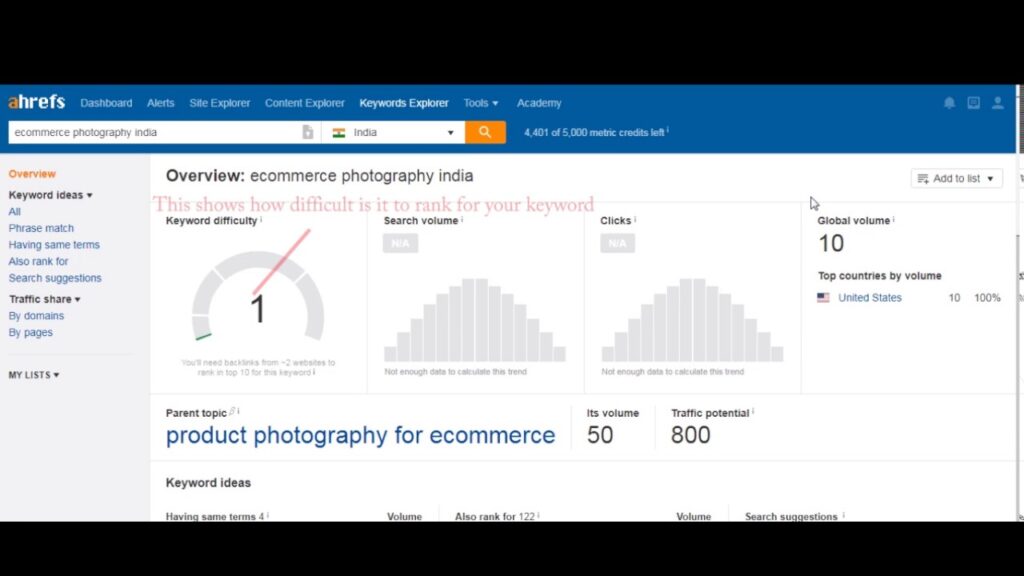Screen dimensions: 1024x576
Task: Collapse the Traffic share sidebar section
Action: pos(44,299)
